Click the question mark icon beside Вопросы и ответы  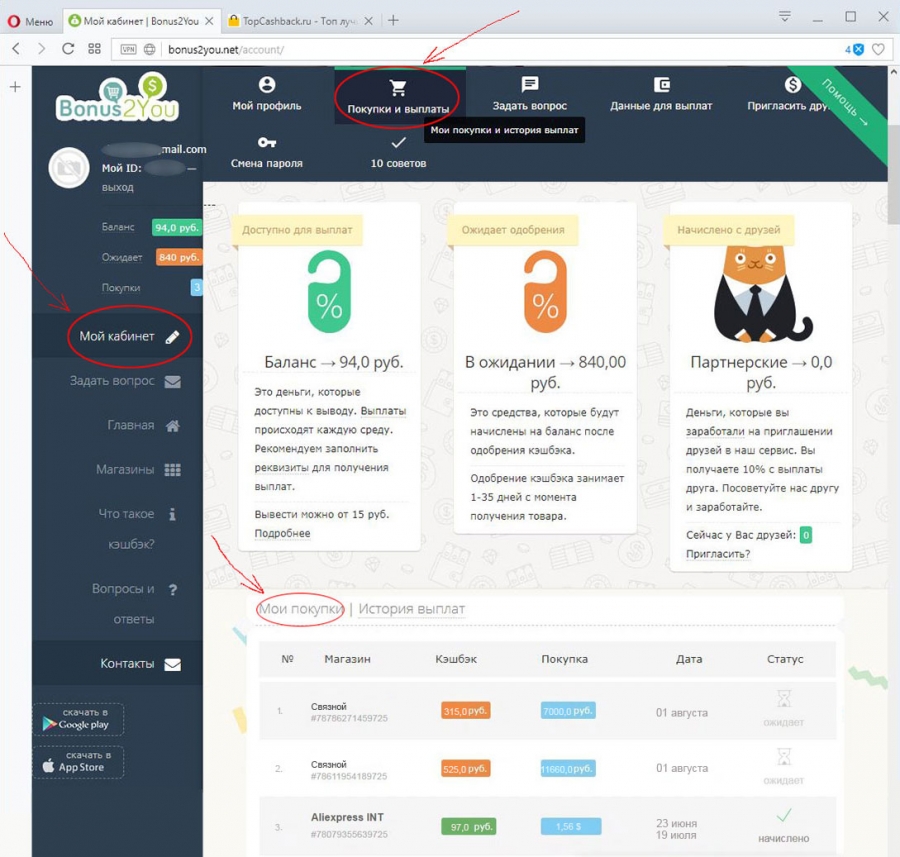[172, 590]
